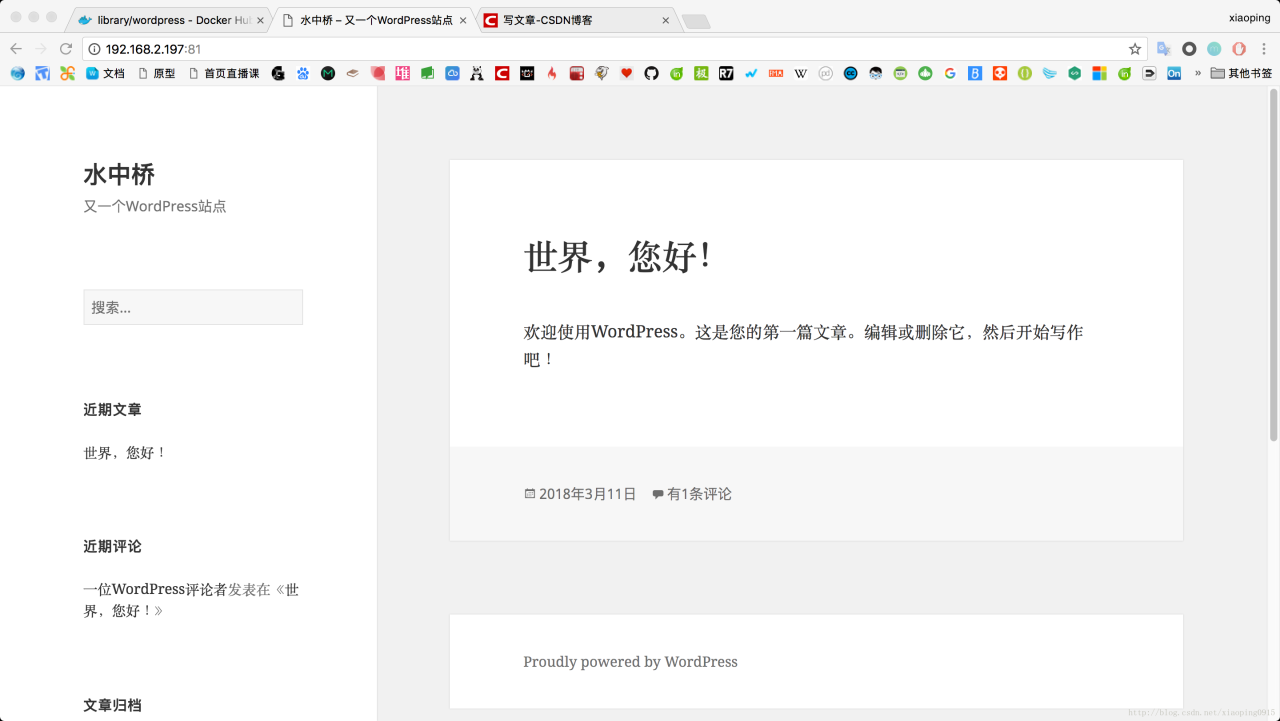The height and width of the screenshot is (721, 1280).
Task: Open the Baidu paw bookmark icon
Action: pos(303,73)
